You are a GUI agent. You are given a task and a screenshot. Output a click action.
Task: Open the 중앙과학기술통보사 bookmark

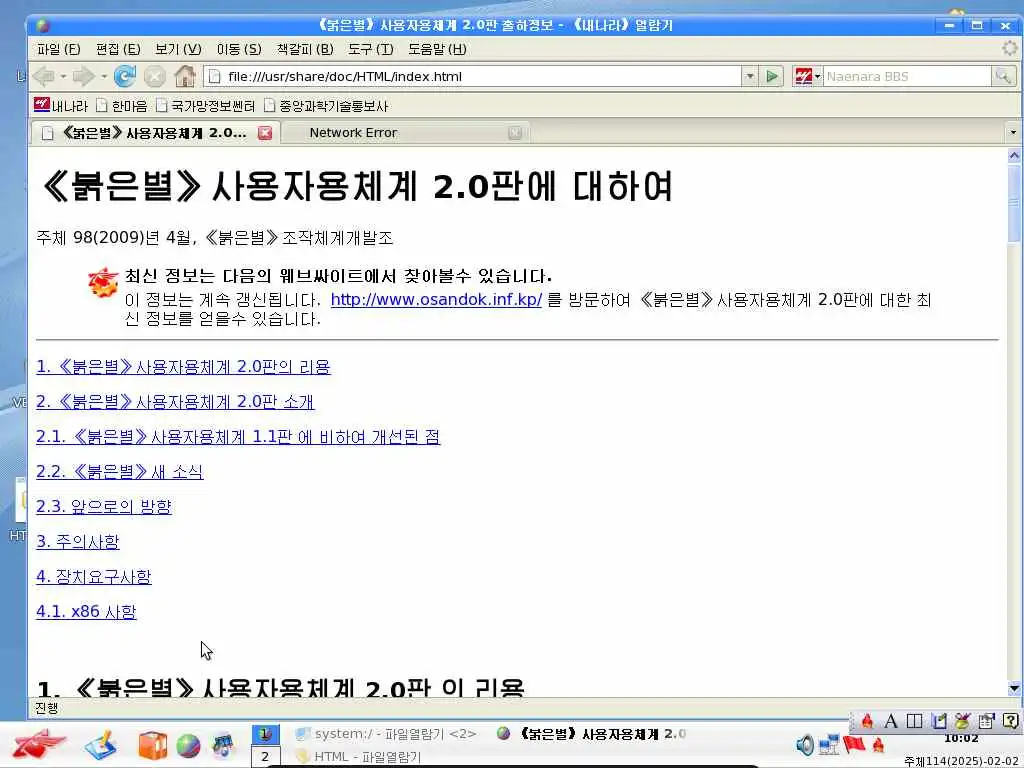pyautogui.click(x=326, y=105)
